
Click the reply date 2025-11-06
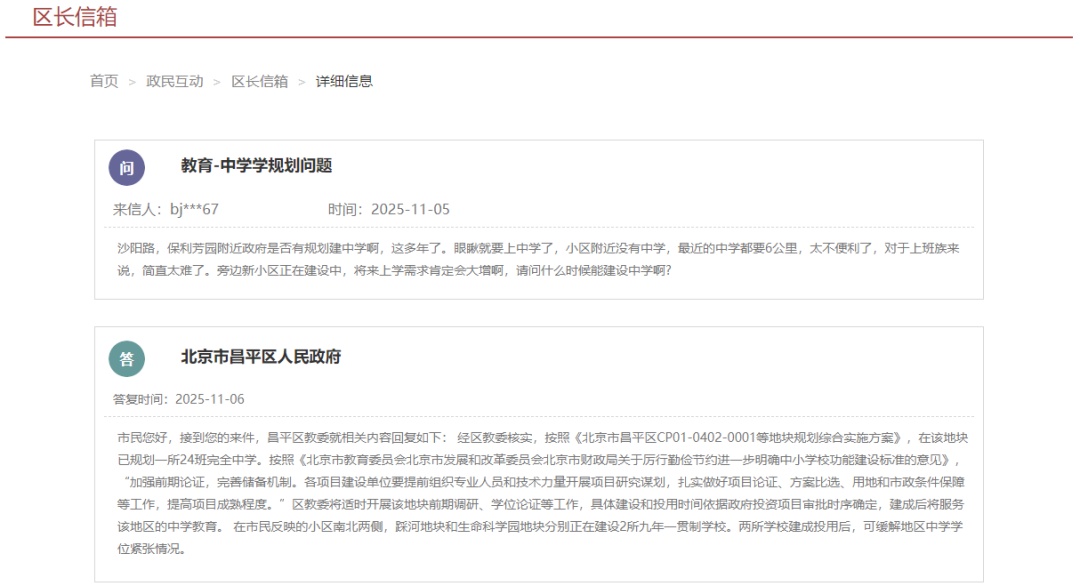[x=210, y=399]
